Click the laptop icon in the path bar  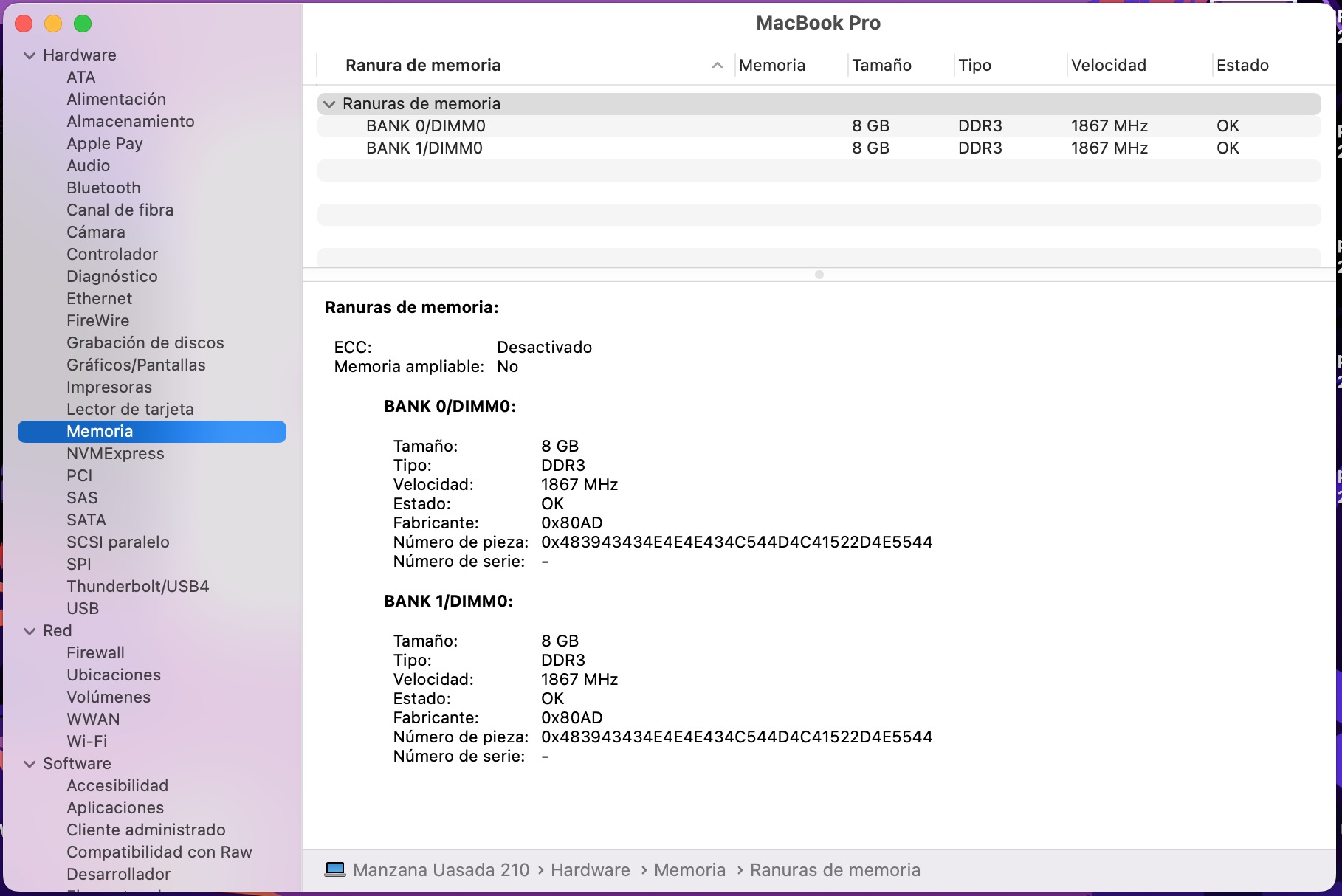(x=335, y=869)
